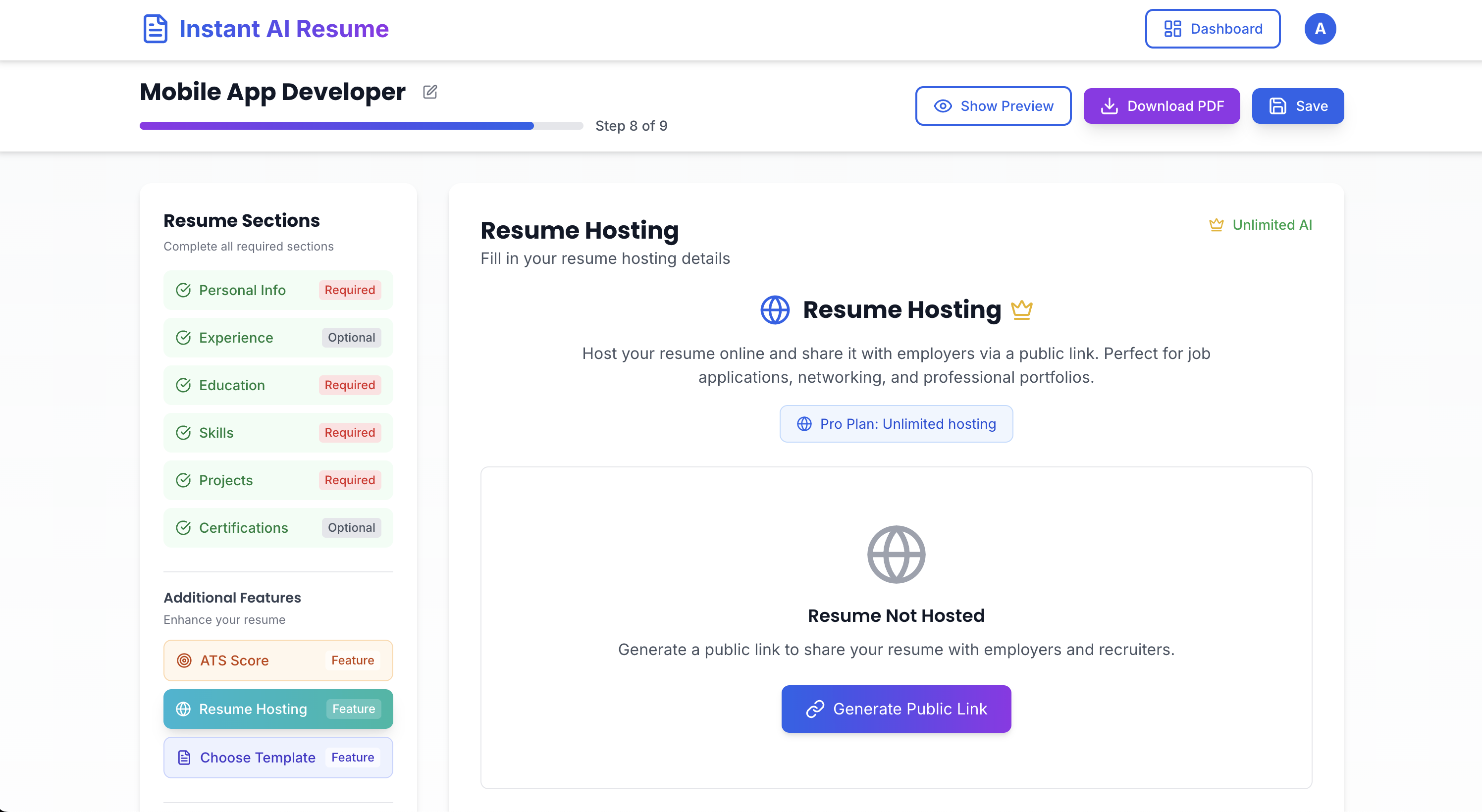Click the globe icon on the Resume Hosting sidebar item
This screenshot has width=1482, height=812.
(x=184, y=709)
